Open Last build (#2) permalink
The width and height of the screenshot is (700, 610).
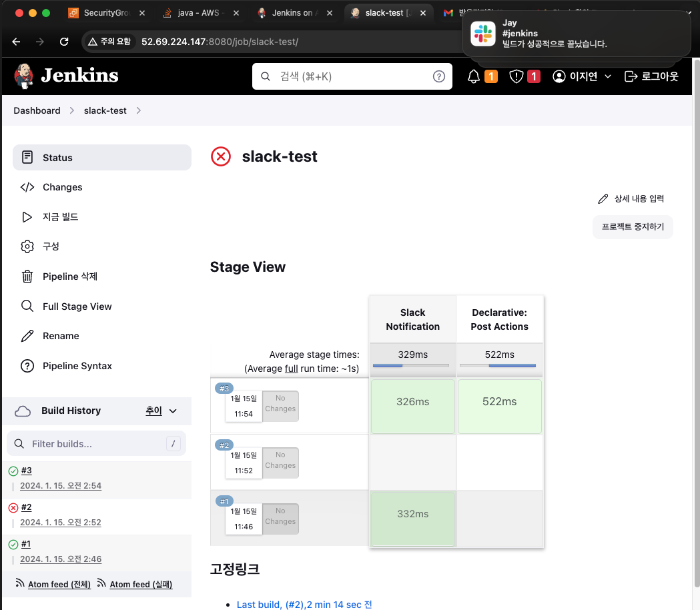click(304, 604)
